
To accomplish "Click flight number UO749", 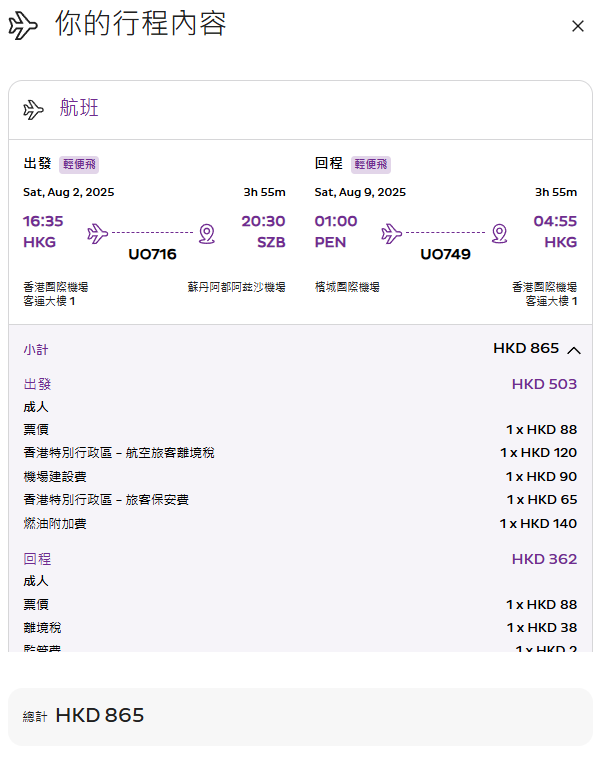I will click(x=445, y=254).
